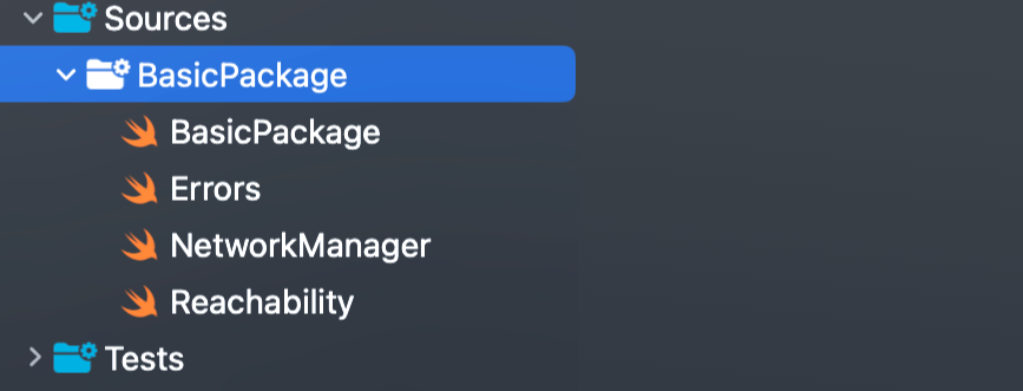Select the Tests folder label
1023x391 pixels.
(144, 359)
